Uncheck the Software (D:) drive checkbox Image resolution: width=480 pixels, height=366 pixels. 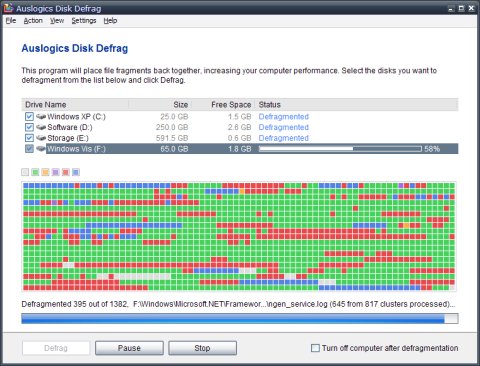tap(29, 127)
